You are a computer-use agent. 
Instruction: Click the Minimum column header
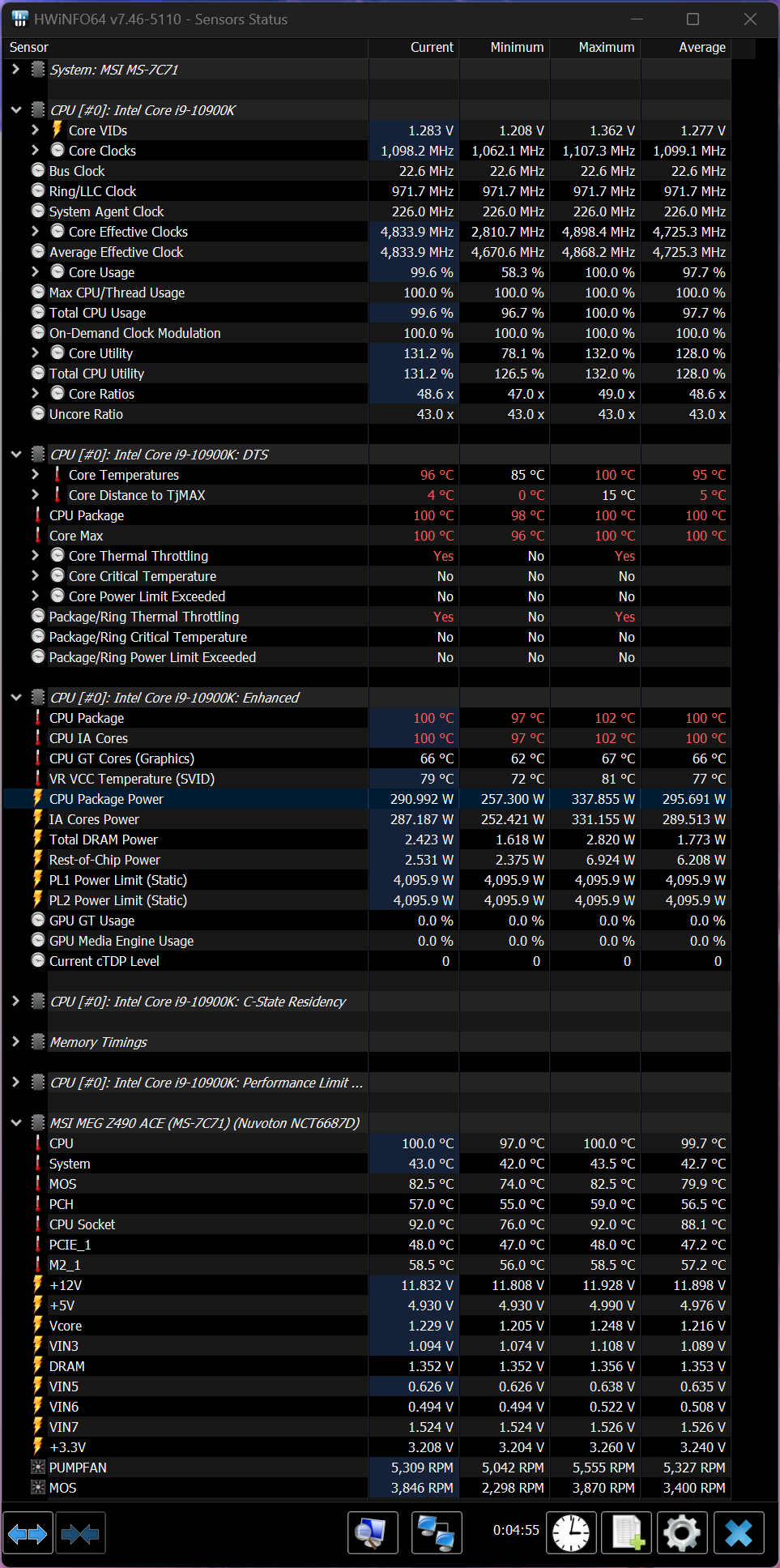pos(505,48)
